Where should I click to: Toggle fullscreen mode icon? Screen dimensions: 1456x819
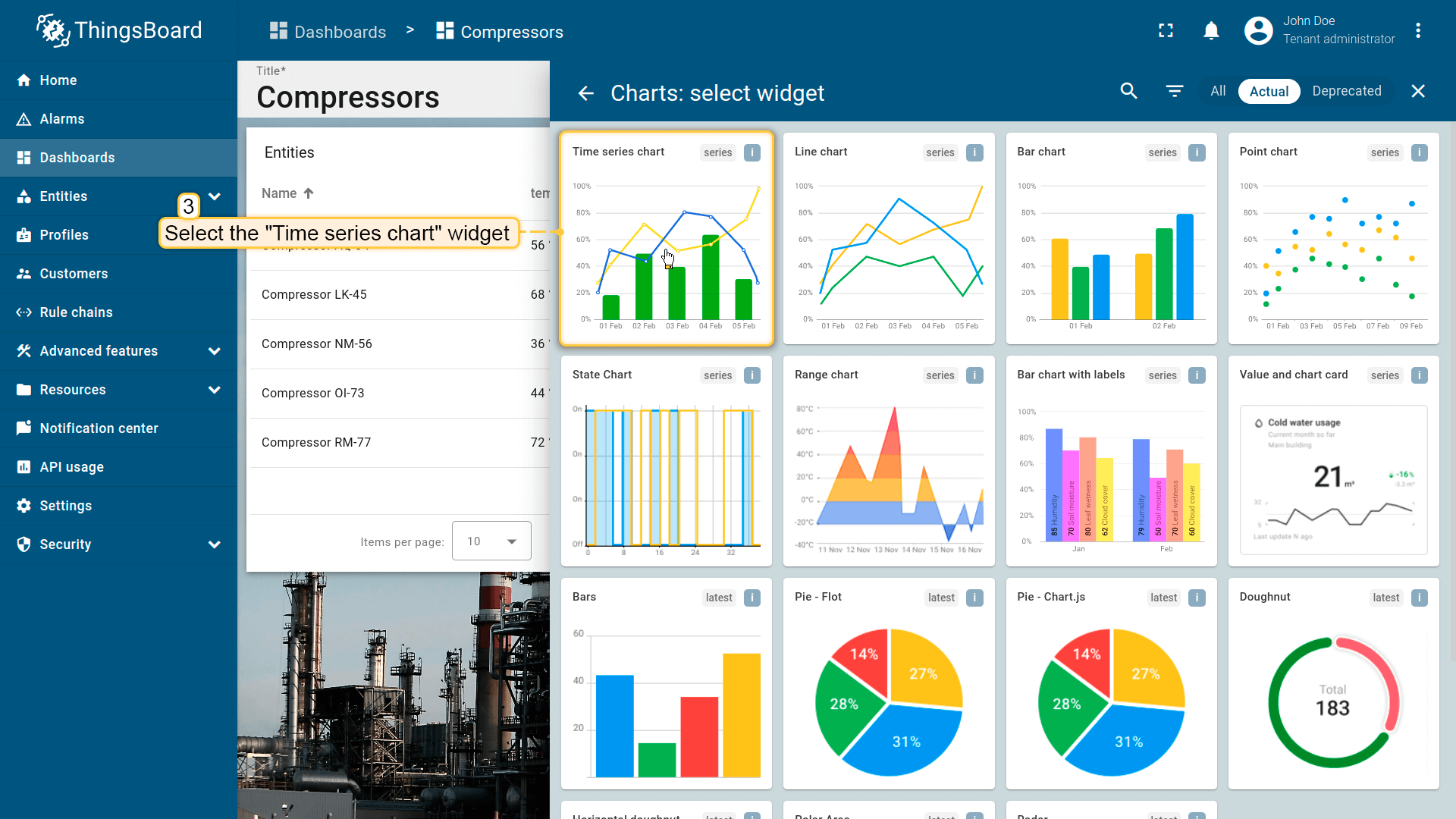pyautogui.click(x=1166, y=30)
